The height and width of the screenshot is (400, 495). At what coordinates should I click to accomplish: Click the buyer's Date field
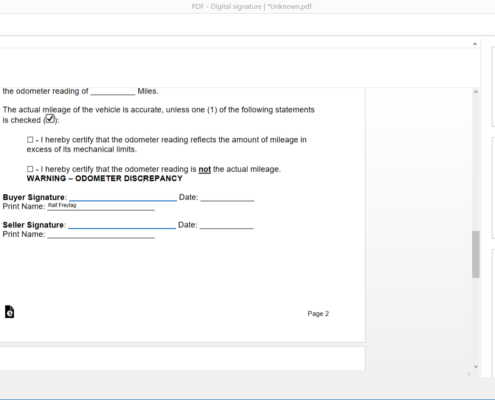pos(227,197)
